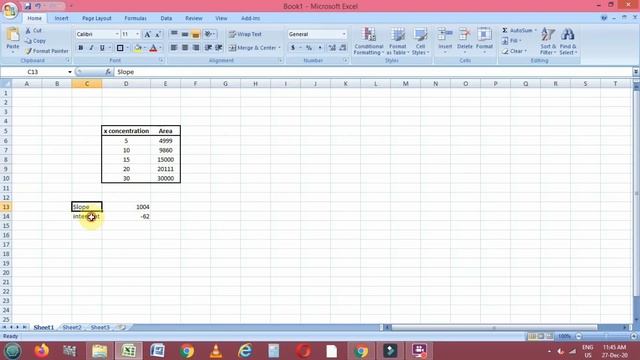Open the General number format dropdown
The width and height of the screenshot is (640, 360).
(344, 34)
